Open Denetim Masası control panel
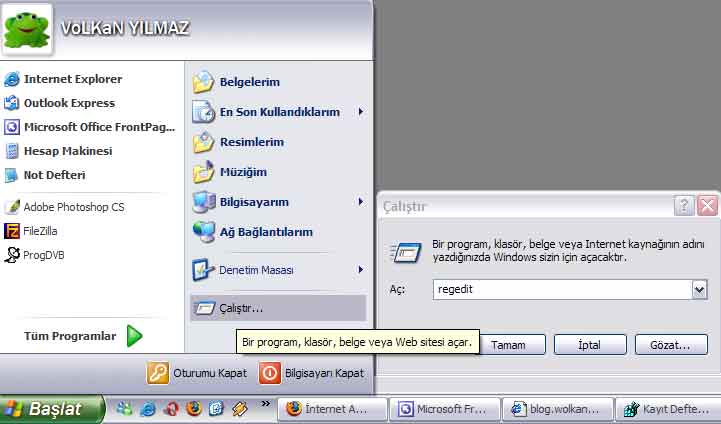Viewport: 721px width, 424px height. (256, 270)
